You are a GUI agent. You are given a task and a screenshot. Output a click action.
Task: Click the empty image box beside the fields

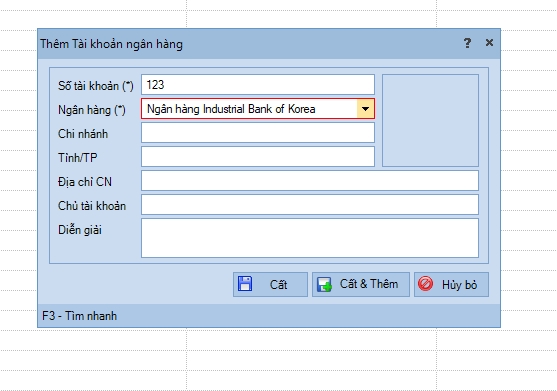pyautogui.click(x=430, y=120)
